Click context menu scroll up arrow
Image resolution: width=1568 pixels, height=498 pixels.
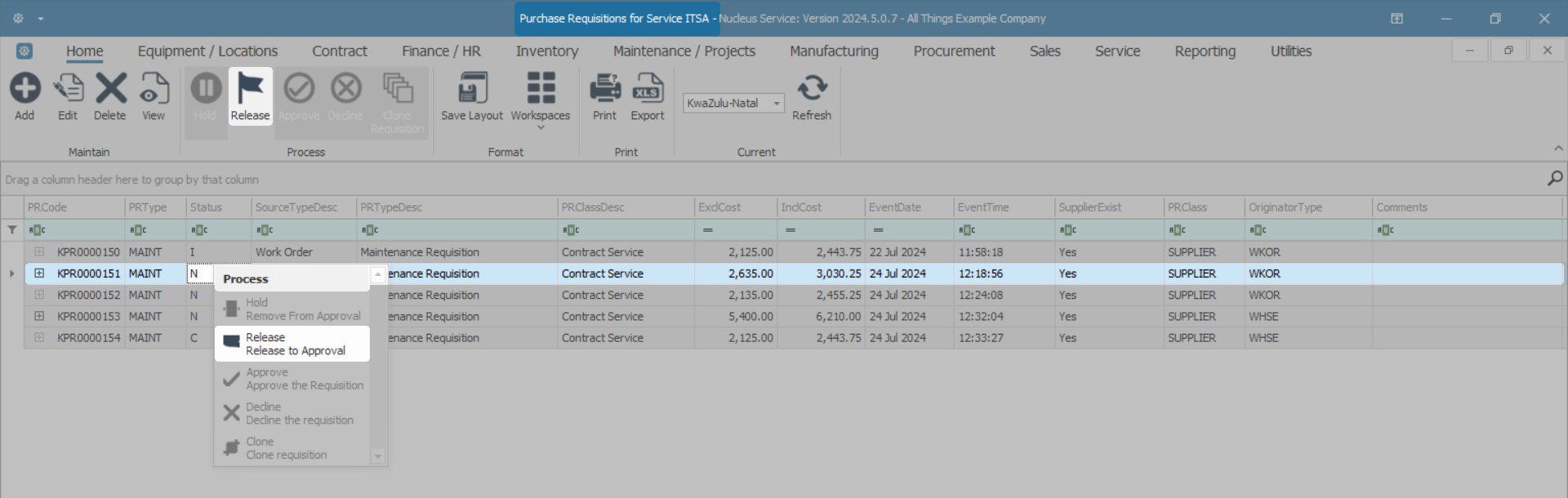(378, 275)
